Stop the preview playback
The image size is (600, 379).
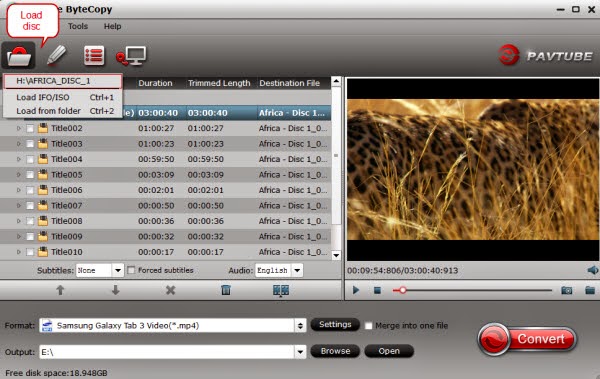[377, 291]
